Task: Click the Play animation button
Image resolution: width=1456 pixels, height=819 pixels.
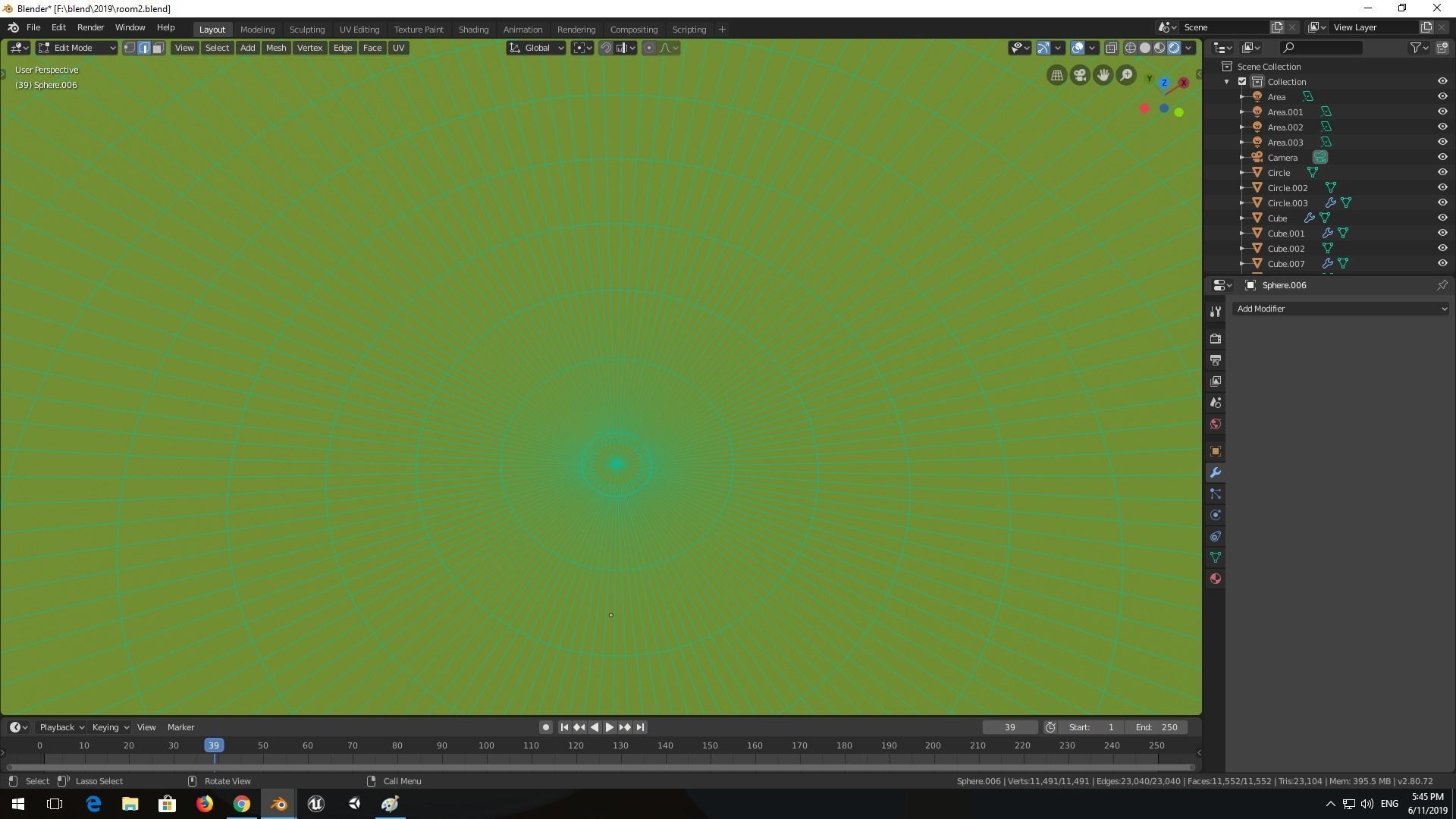Action: tap(609, 727)
